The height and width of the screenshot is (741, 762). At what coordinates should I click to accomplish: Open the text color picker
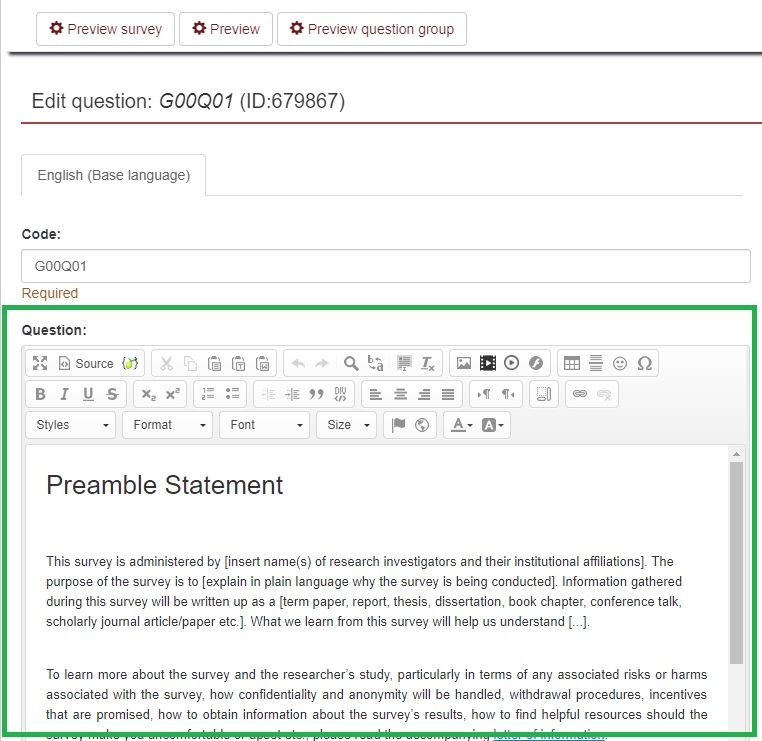[x=460, y=425]
